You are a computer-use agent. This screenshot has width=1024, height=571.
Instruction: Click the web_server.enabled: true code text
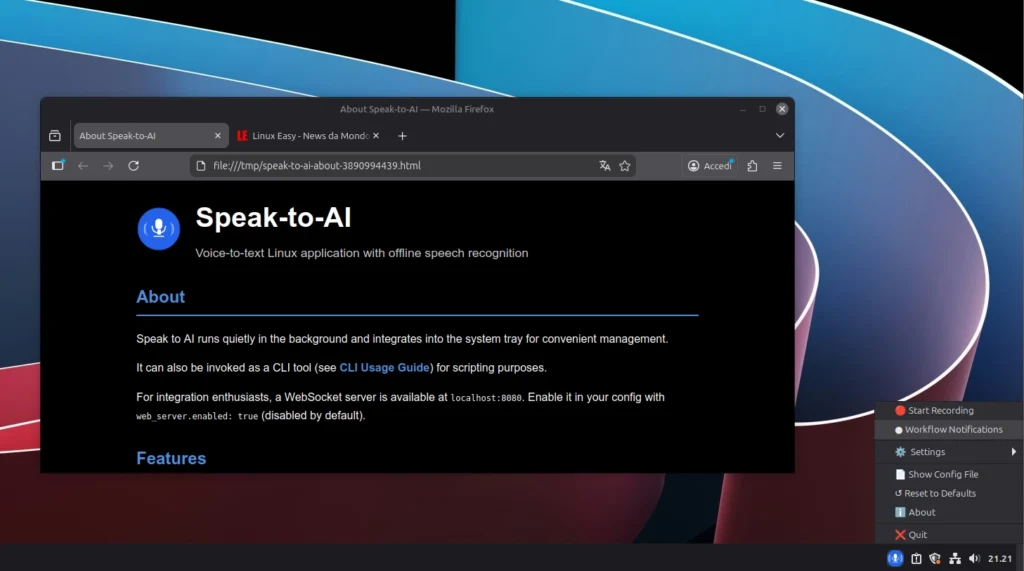[197, 416]
